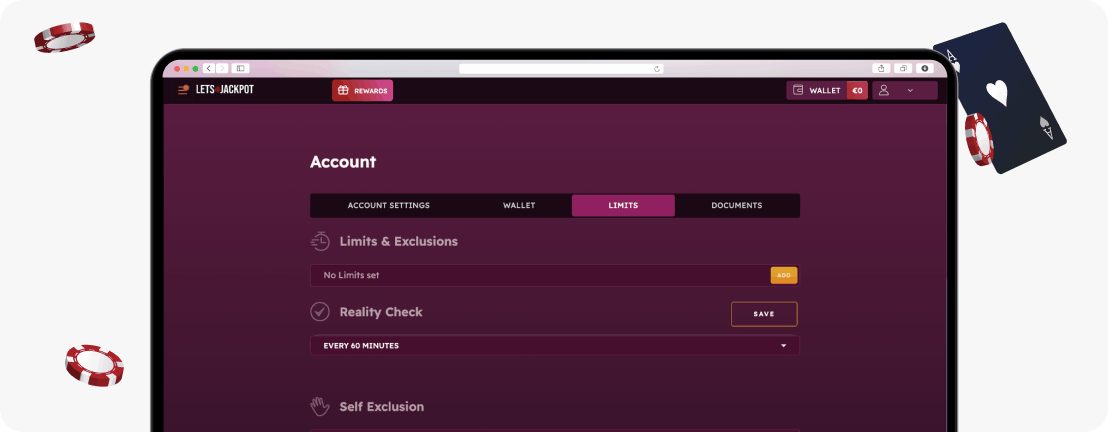The height and width of the screenshot is (432, 1108).
Task: Expand the user account dropdown chevron
Action: (910, 91)
